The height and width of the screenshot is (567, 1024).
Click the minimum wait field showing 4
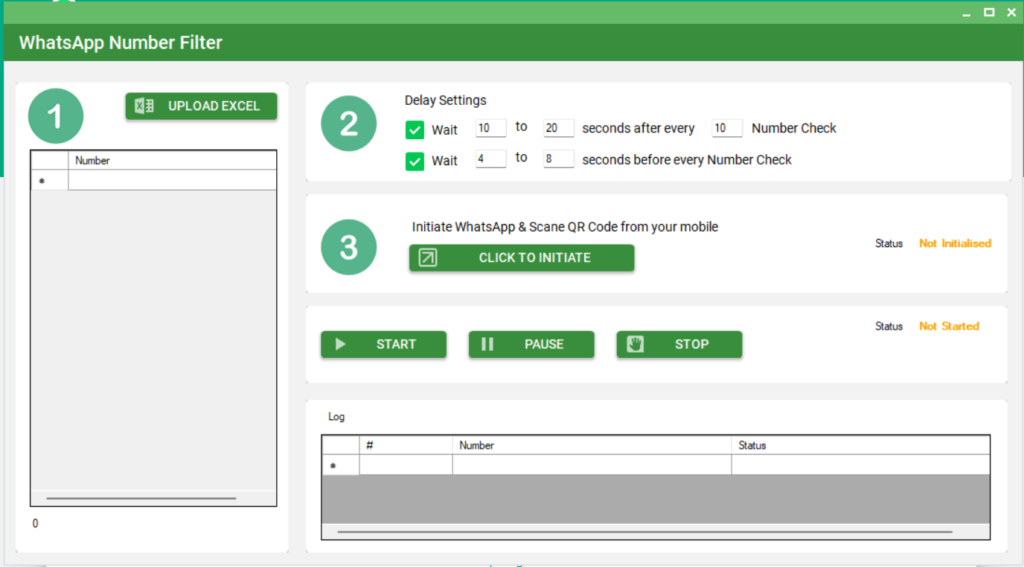pyautogui.click(x=490, y=159)
